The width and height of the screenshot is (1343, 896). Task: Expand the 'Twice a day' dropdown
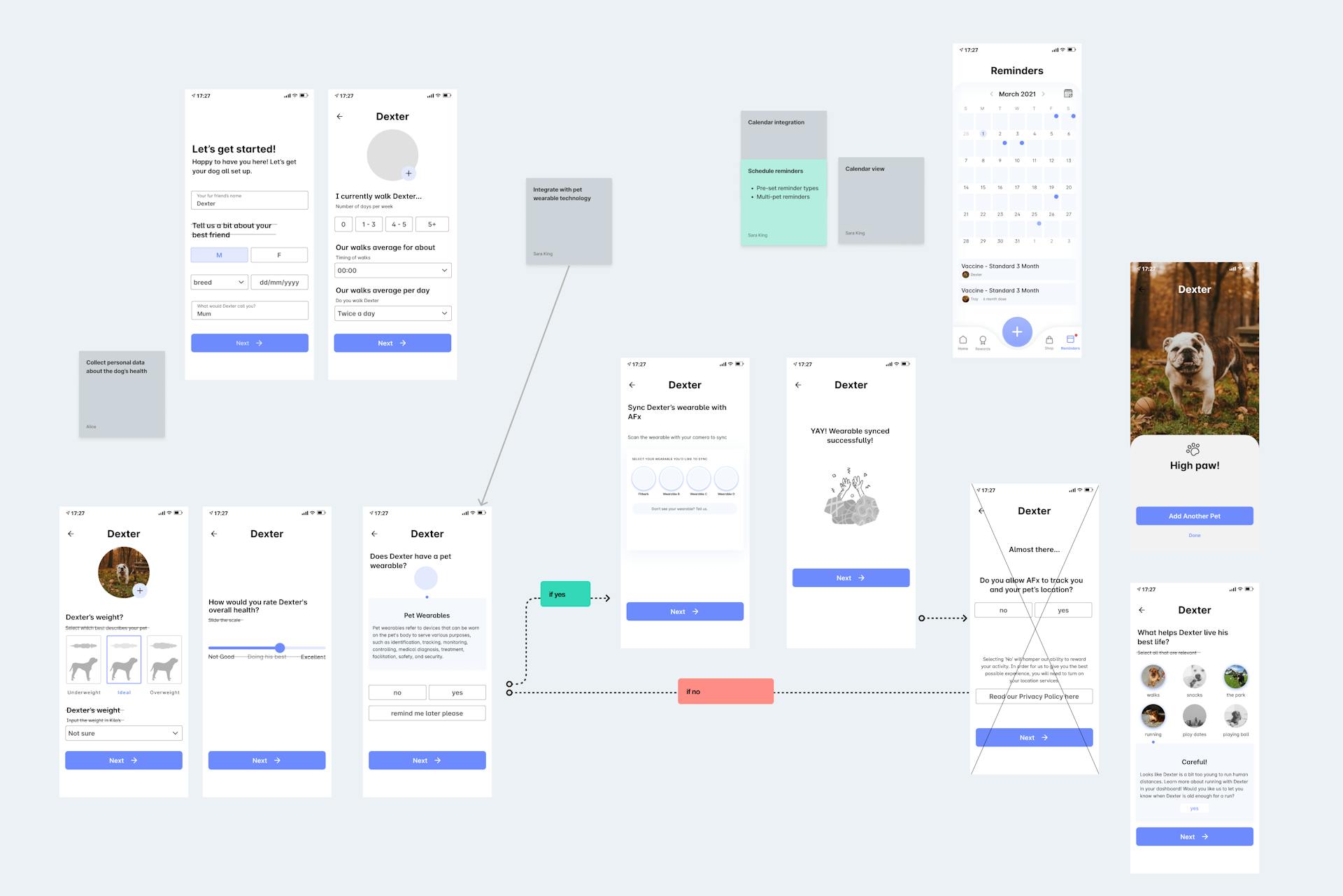tap(392, 313)
